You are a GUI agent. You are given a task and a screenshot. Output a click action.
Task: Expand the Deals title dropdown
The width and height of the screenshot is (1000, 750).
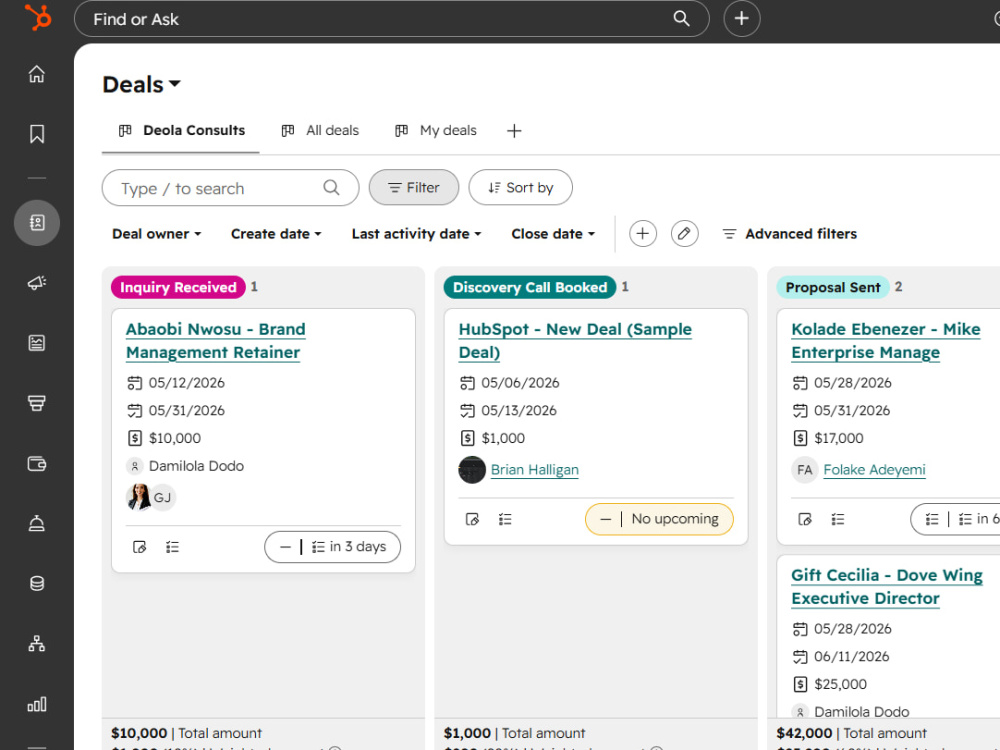pos(142,84)
